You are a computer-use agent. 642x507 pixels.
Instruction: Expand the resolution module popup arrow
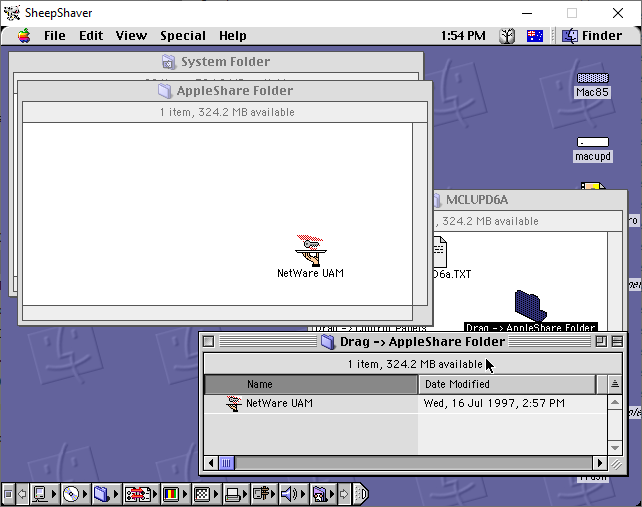216,494
